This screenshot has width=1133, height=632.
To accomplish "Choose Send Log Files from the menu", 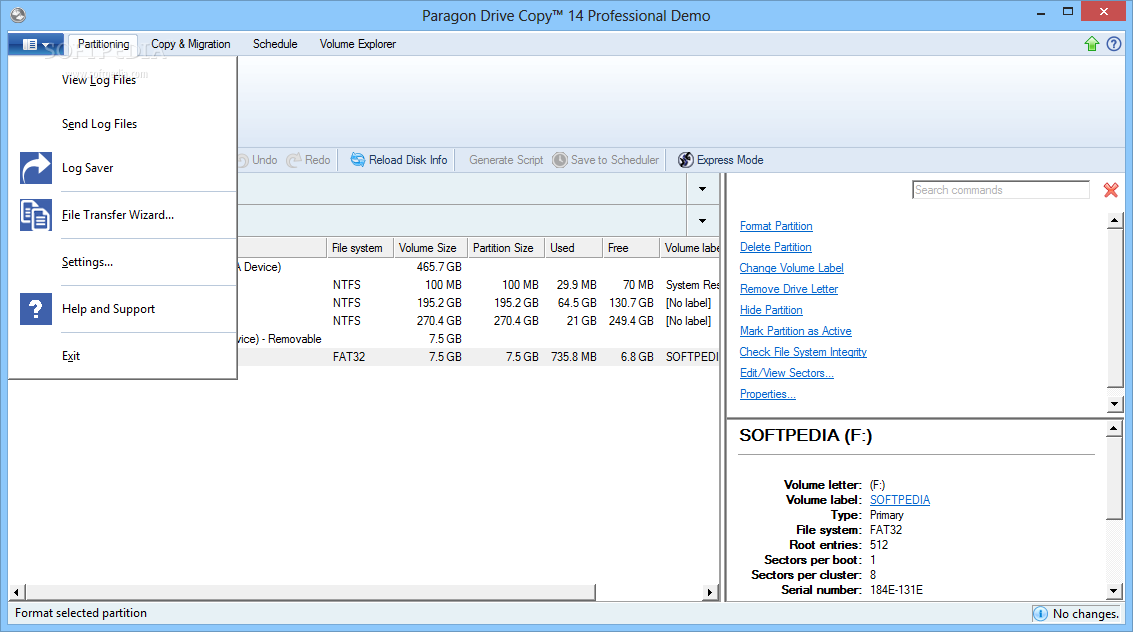I will 100,124.
